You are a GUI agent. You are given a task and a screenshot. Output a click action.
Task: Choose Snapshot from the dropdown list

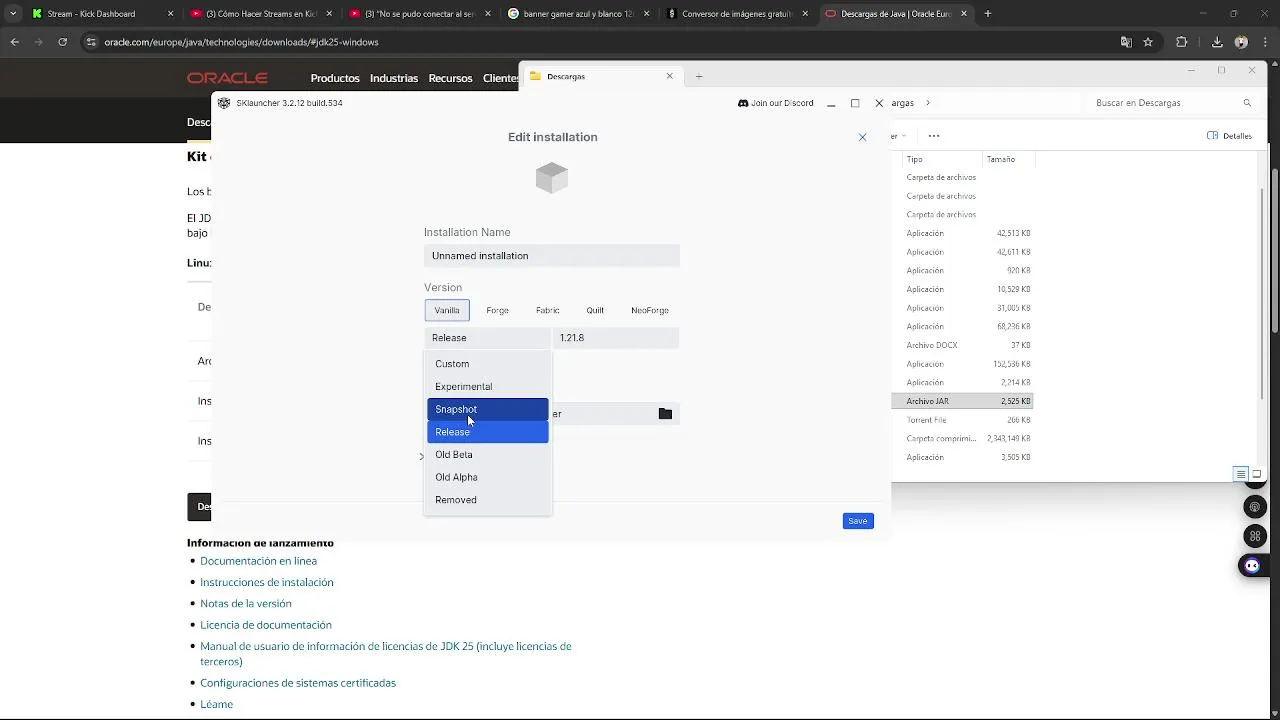point(488,409)
